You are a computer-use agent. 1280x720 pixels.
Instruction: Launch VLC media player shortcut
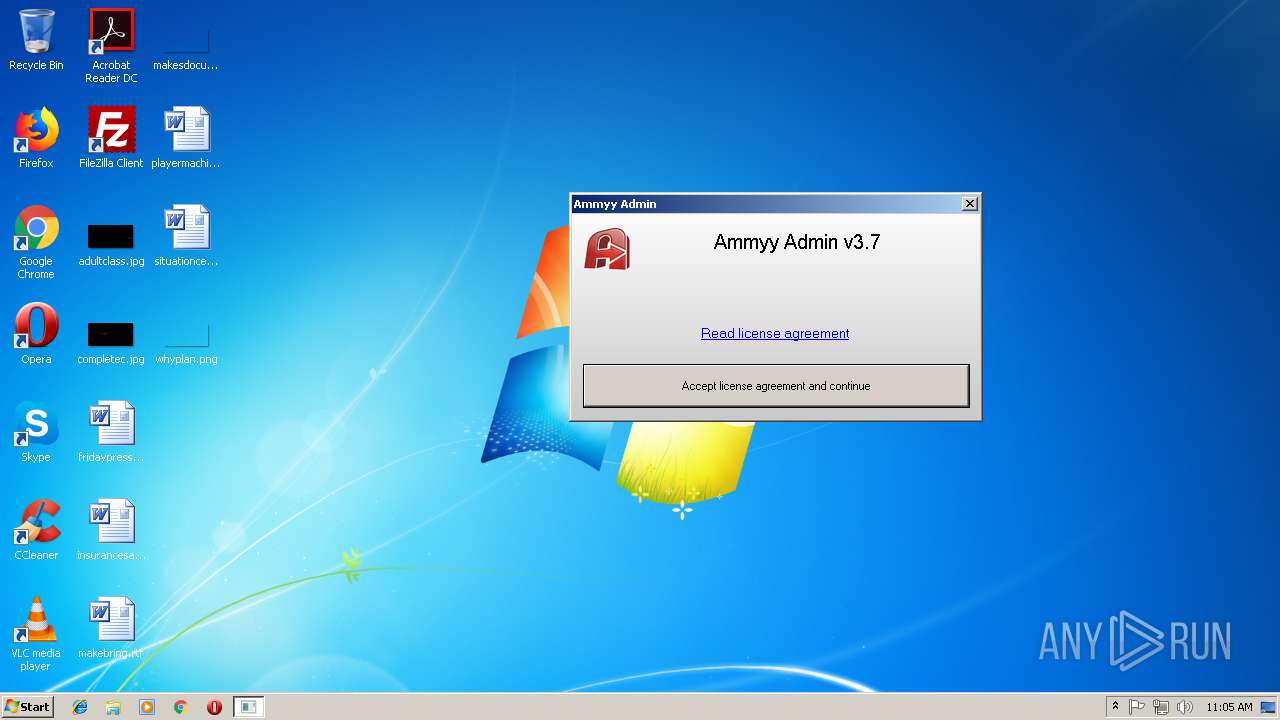pos(36,634)
